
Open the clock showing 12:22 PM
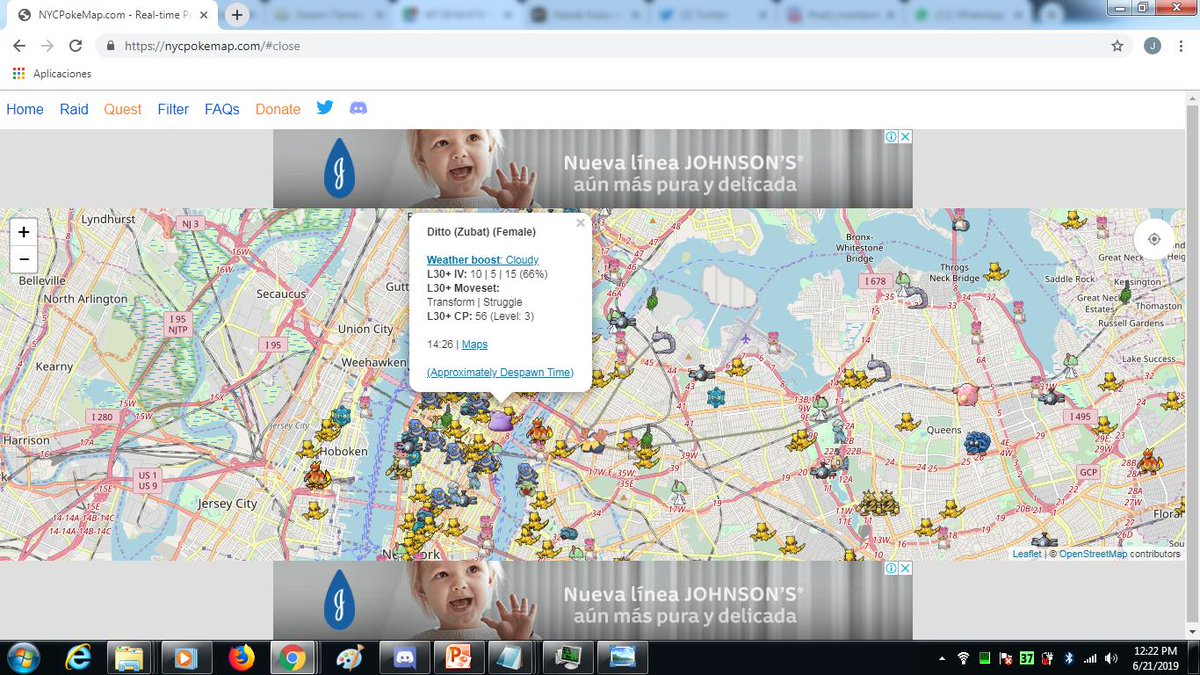pyautogui.click(x=1154, y=658)
